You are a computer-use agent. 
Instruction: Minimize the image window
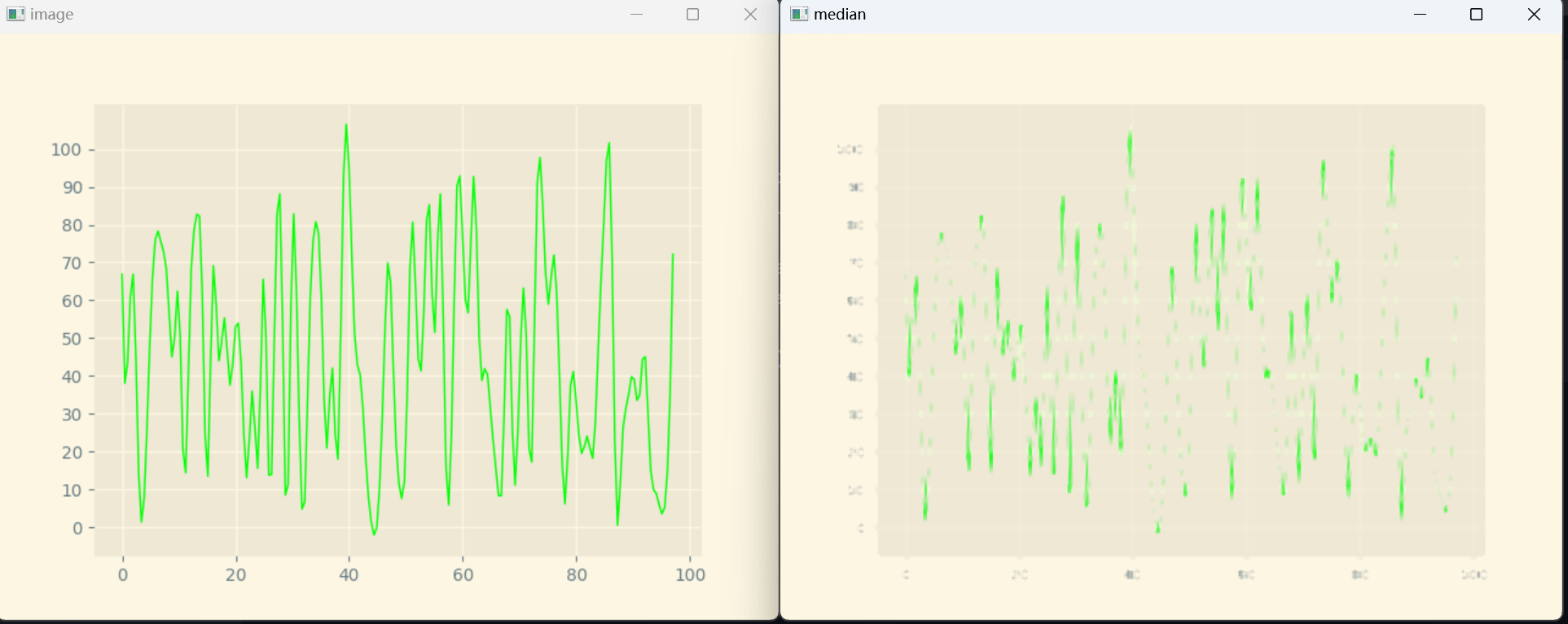pyautogui.click(x=636, y=15)
